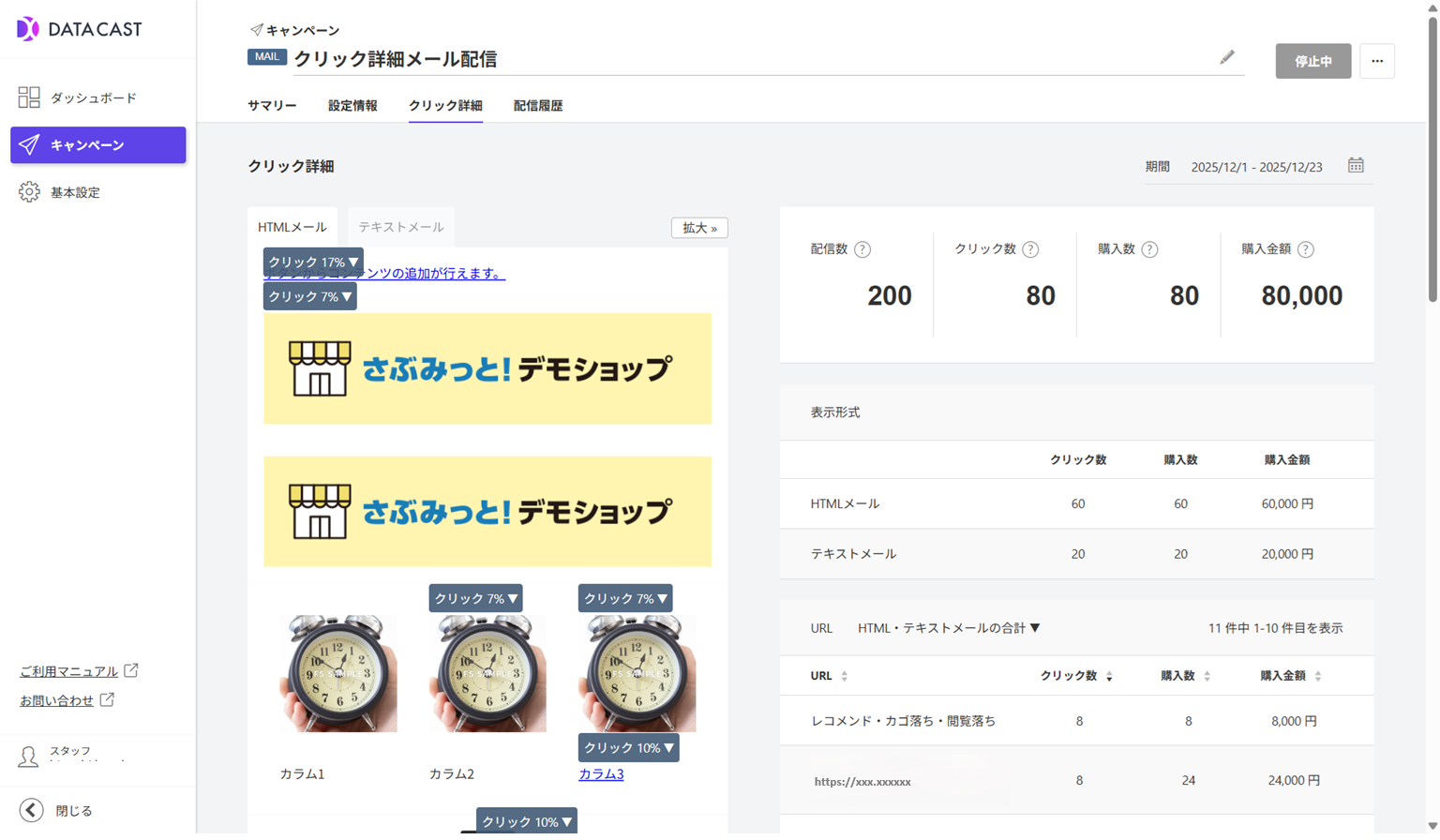Click help icon next to 購入金額
Image resolution: width=1440 pixels, height=840 pixels.
point(1305,249)
